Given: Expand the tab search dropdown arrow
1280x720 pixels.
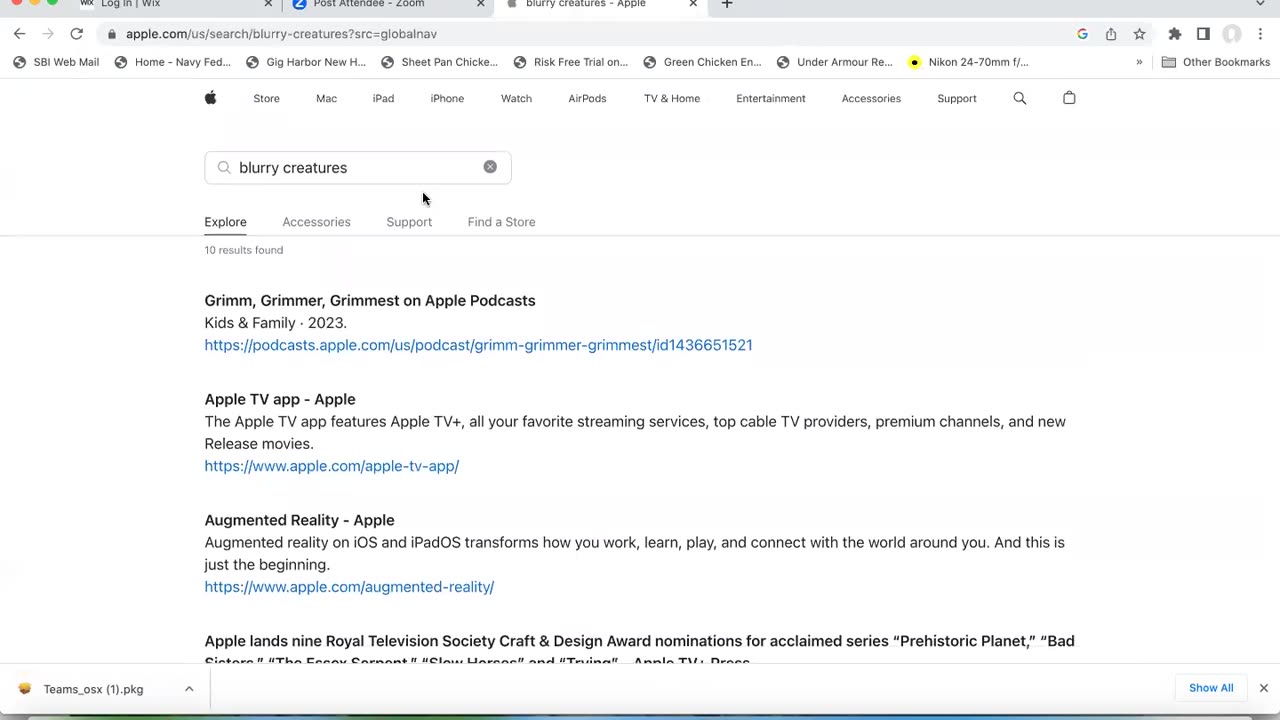Looking at the screenshot, I should 1260,4.
